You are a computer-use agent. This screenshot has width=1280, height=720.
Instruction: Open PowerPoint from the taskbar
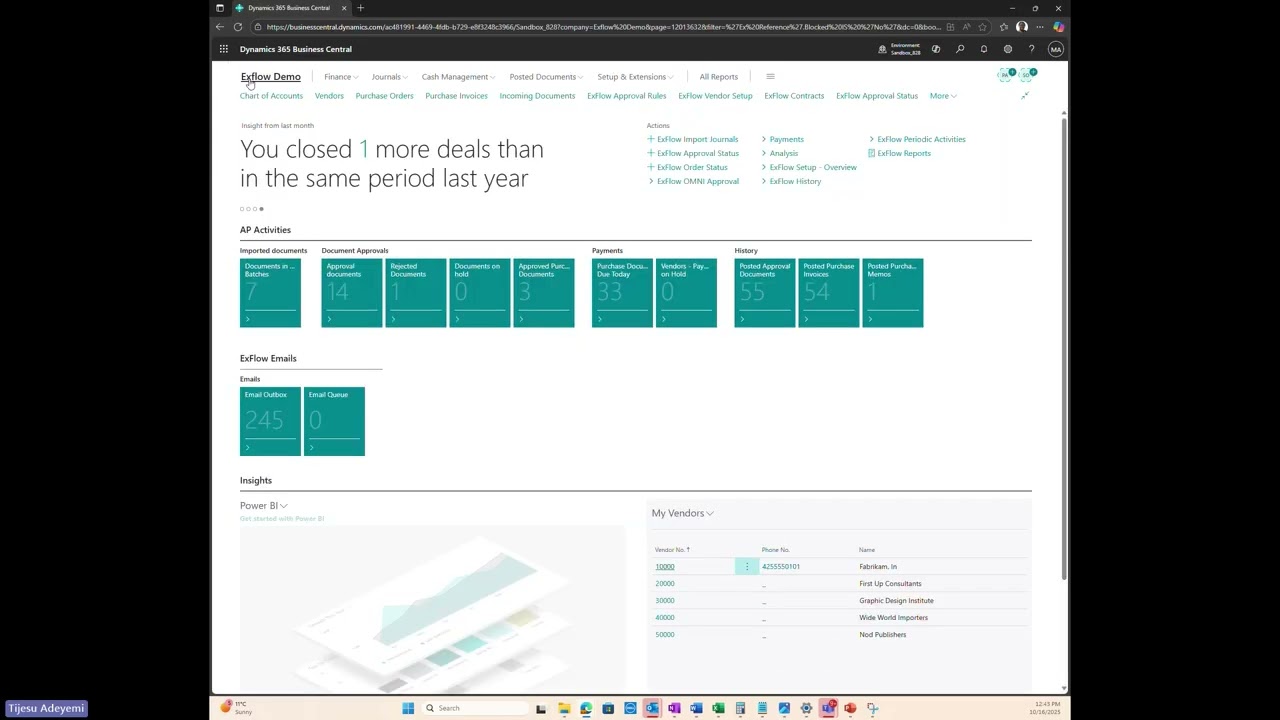pyautogui.click(x=850, y=708)
